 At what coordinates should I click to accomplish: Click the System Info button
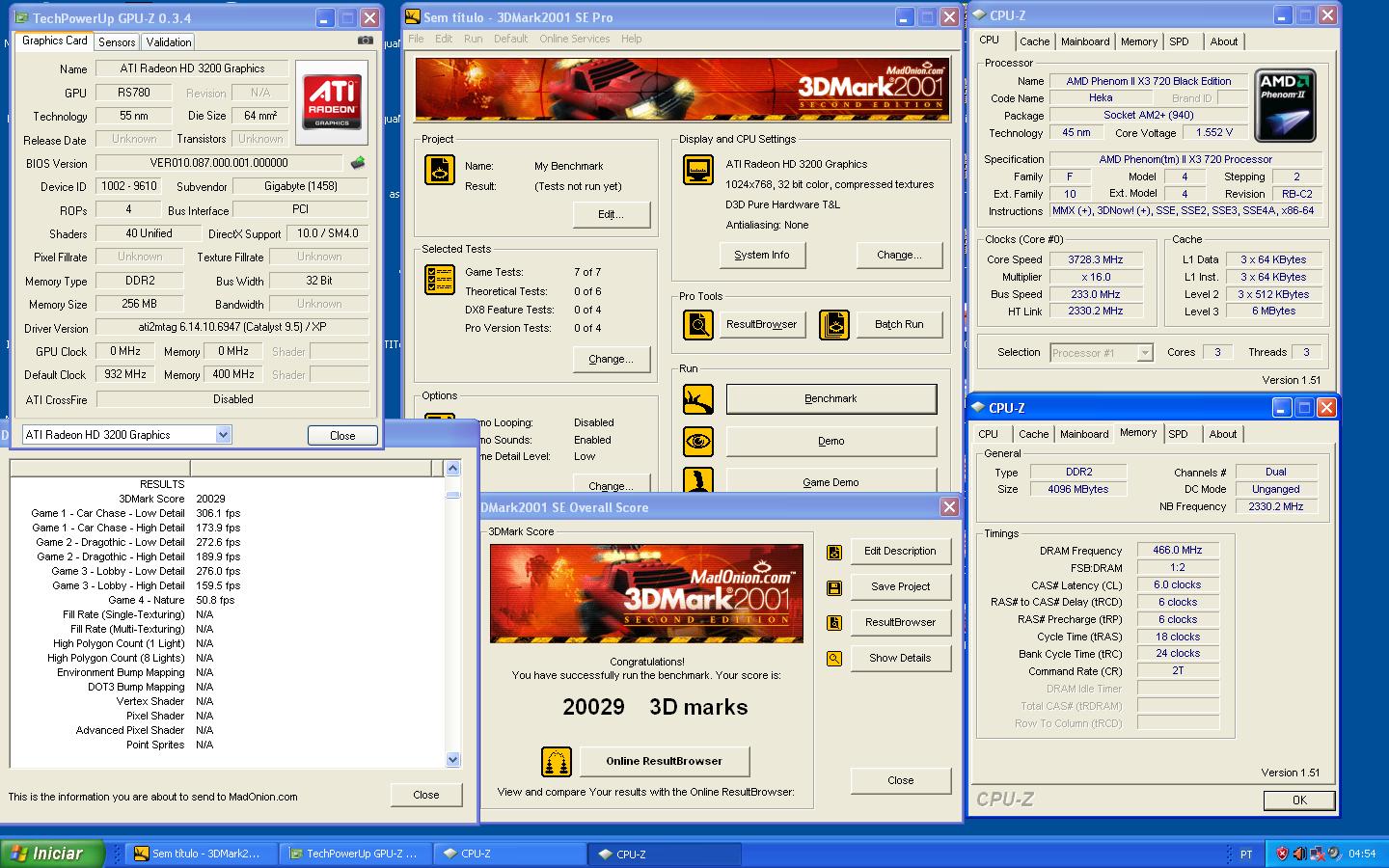tap(762, 255)
